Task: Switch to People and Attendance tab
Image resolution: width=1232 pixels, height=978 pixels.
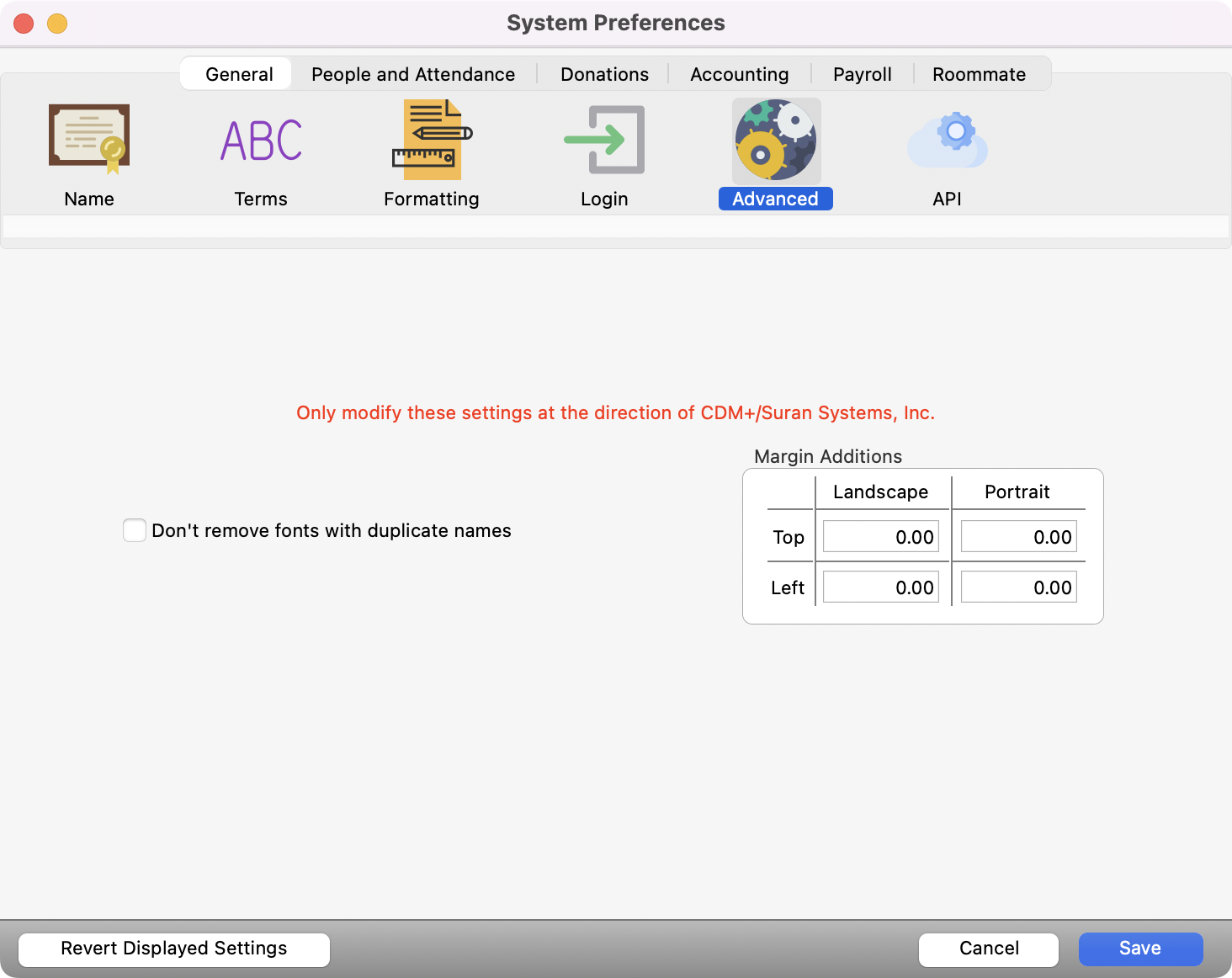Action: coord(413,74)
